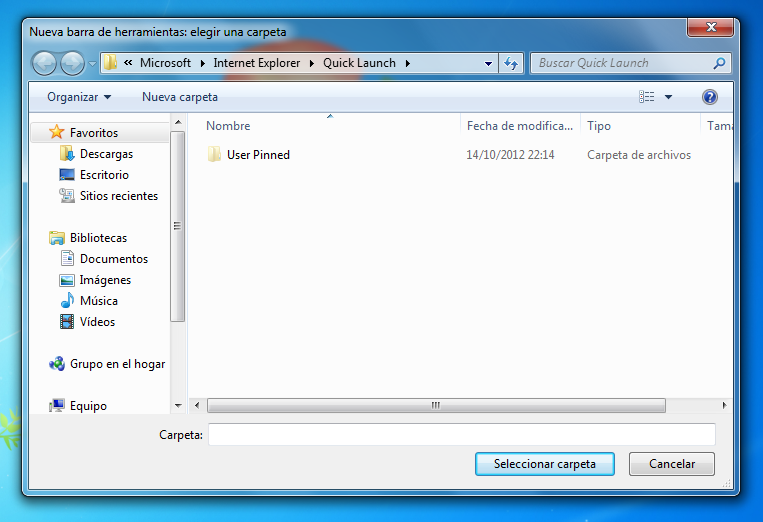Open Escritorio in the navigation pane
Viewport: 763px width, 522px height.
point(104,175)
